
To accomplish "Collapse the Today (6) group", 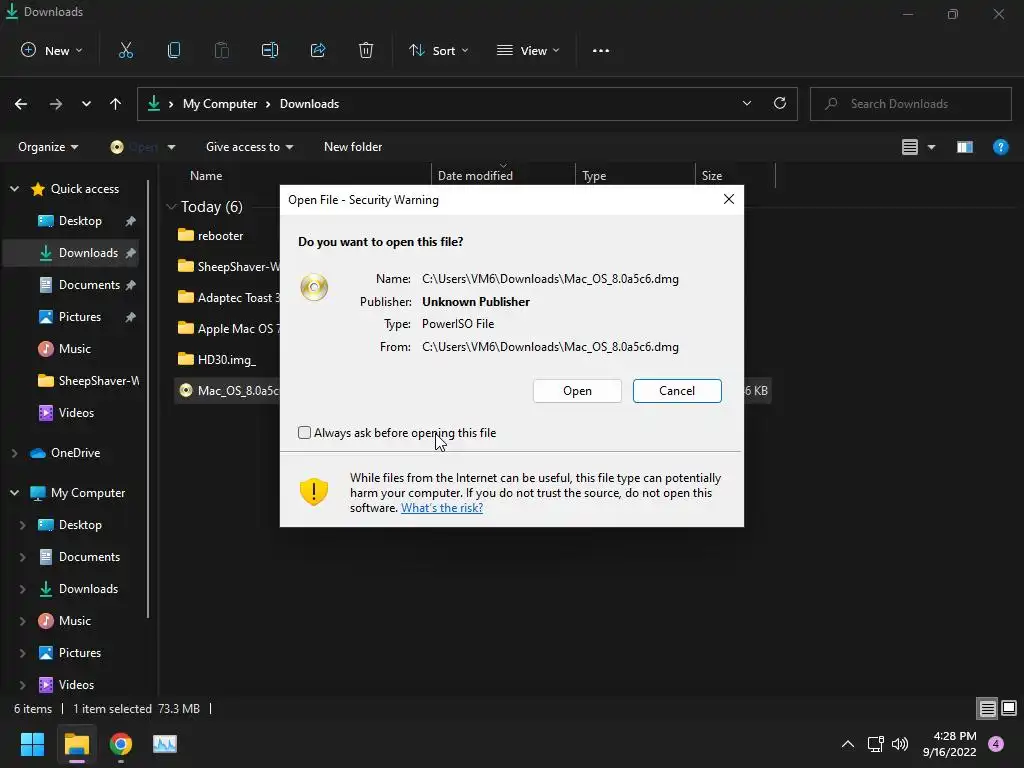I will [x=171, y=206].
